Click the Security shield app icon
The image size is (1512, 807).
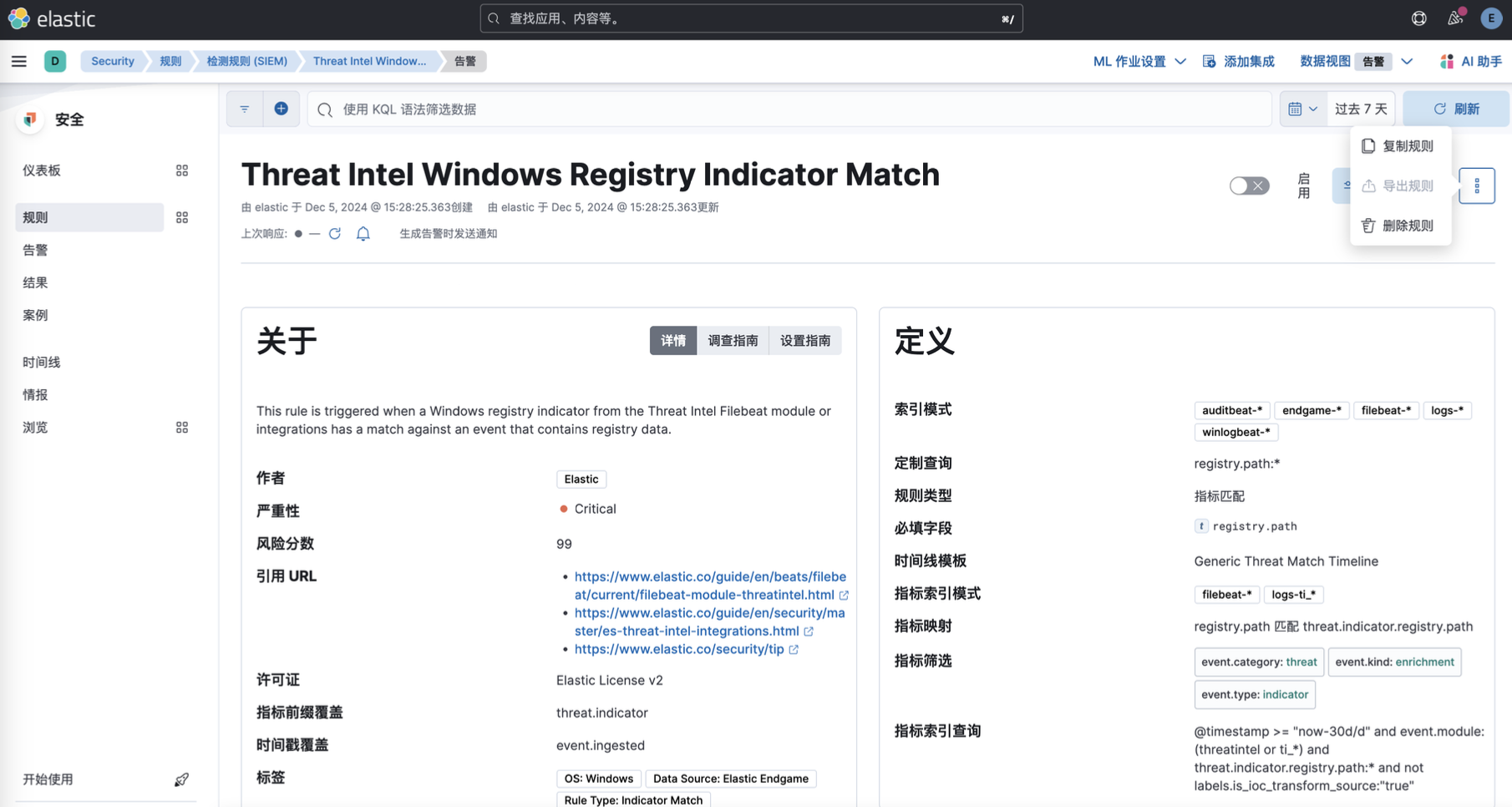click(30, 119)
